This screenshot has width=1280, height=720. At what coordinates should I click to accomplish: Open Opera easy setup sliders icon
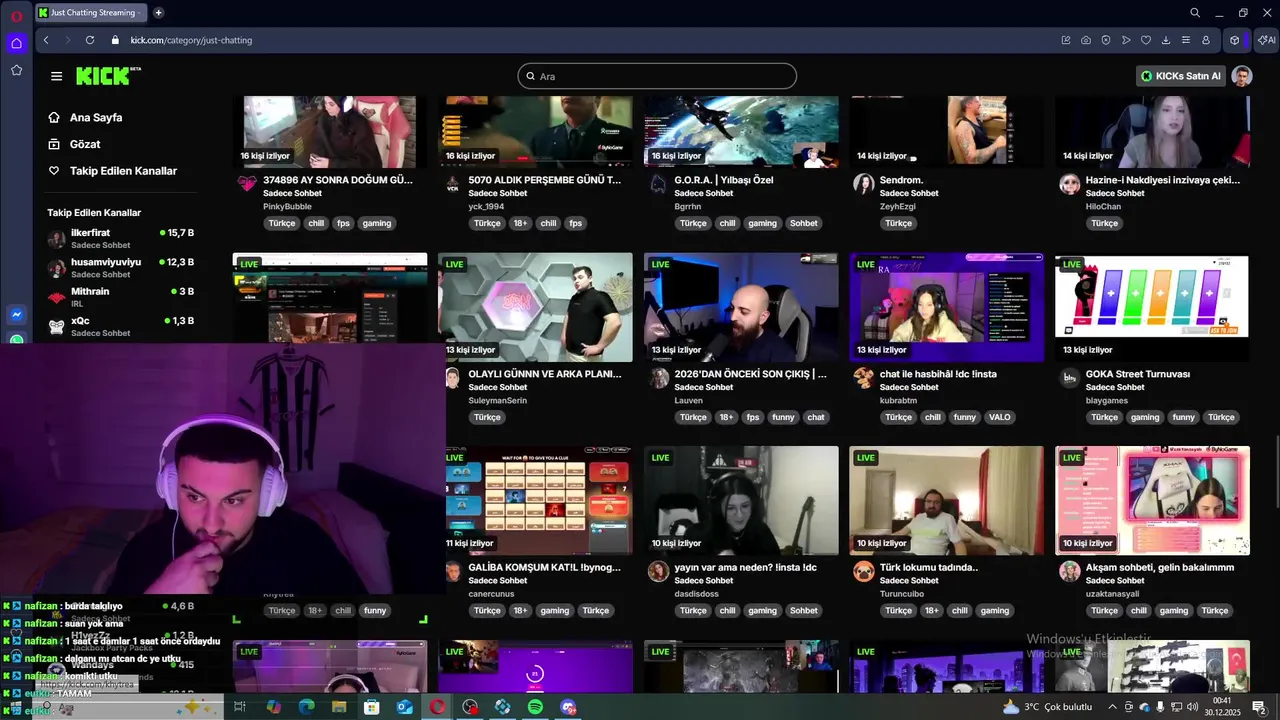click(x=1186, y=40)
